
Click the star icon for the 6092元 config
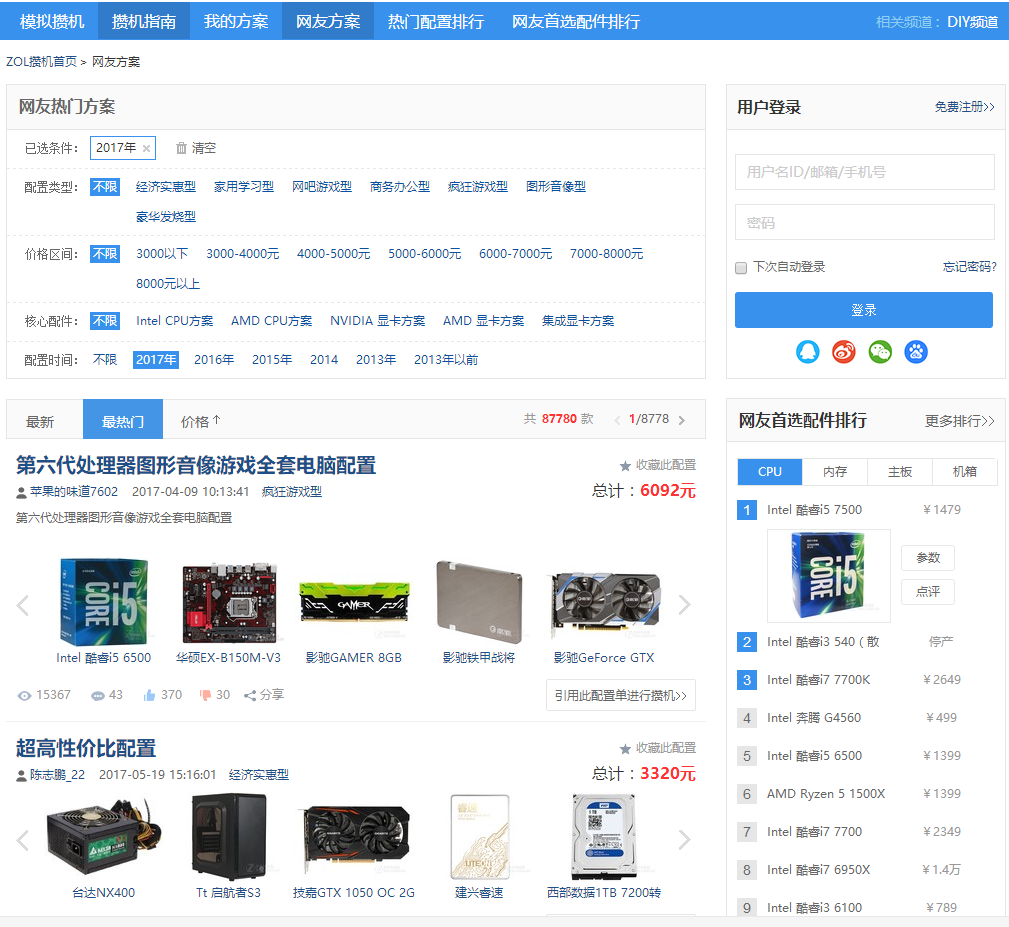tap(625, 466)
